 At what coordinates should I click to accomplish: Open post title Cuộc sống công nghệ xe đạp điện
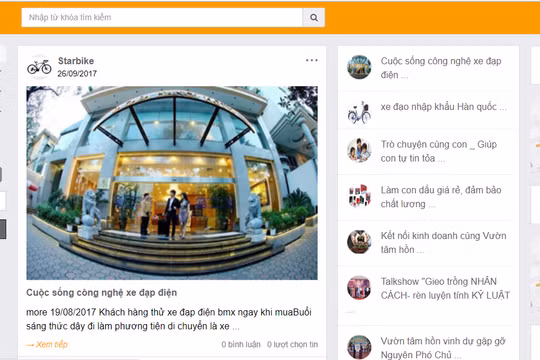click(x=102, y=292)
